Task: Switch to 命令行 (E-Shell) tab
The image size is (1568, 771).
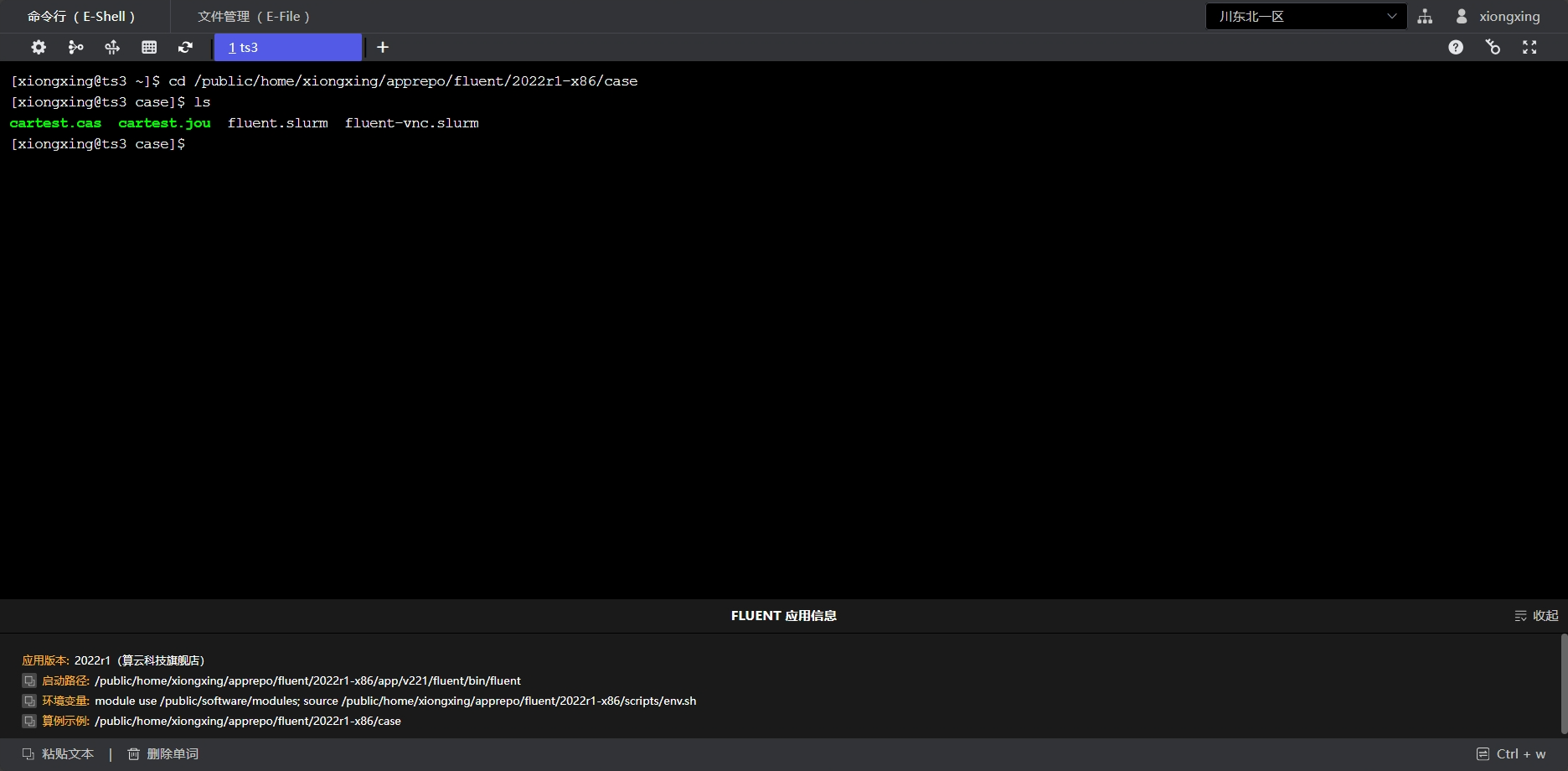Action: (x=81, y=17)
